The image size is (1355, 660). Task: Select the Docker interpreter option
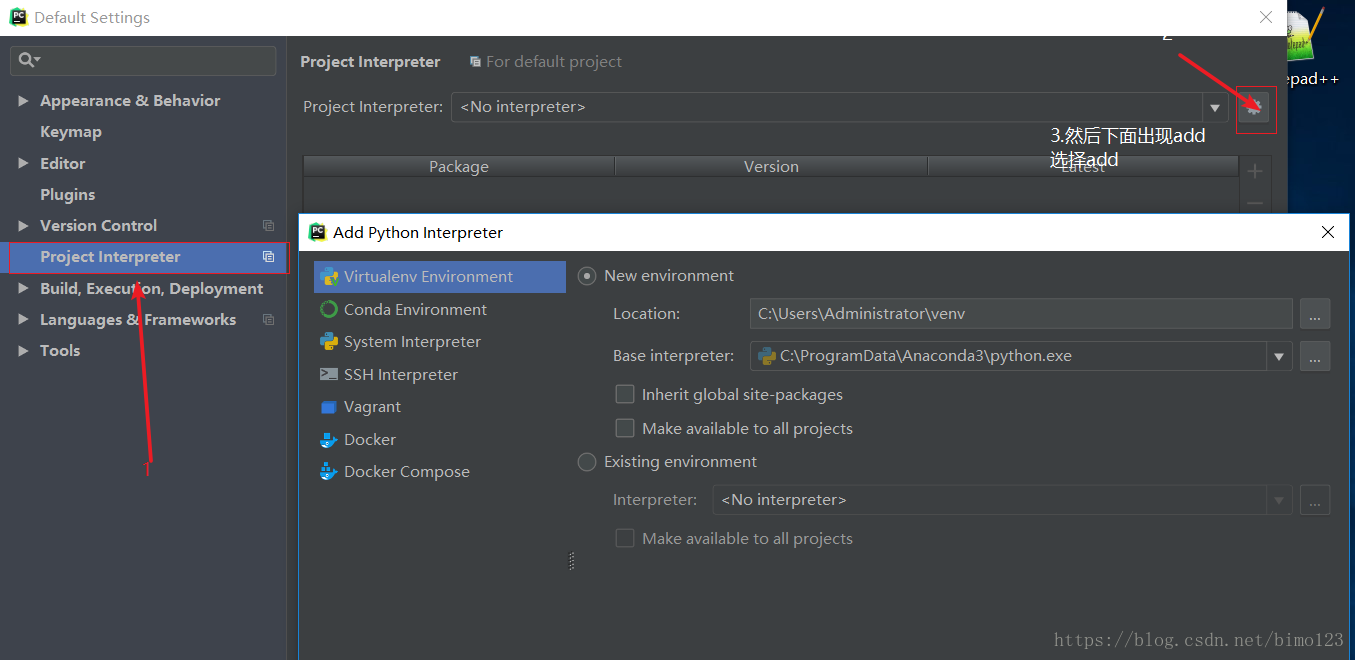(369, 440)
